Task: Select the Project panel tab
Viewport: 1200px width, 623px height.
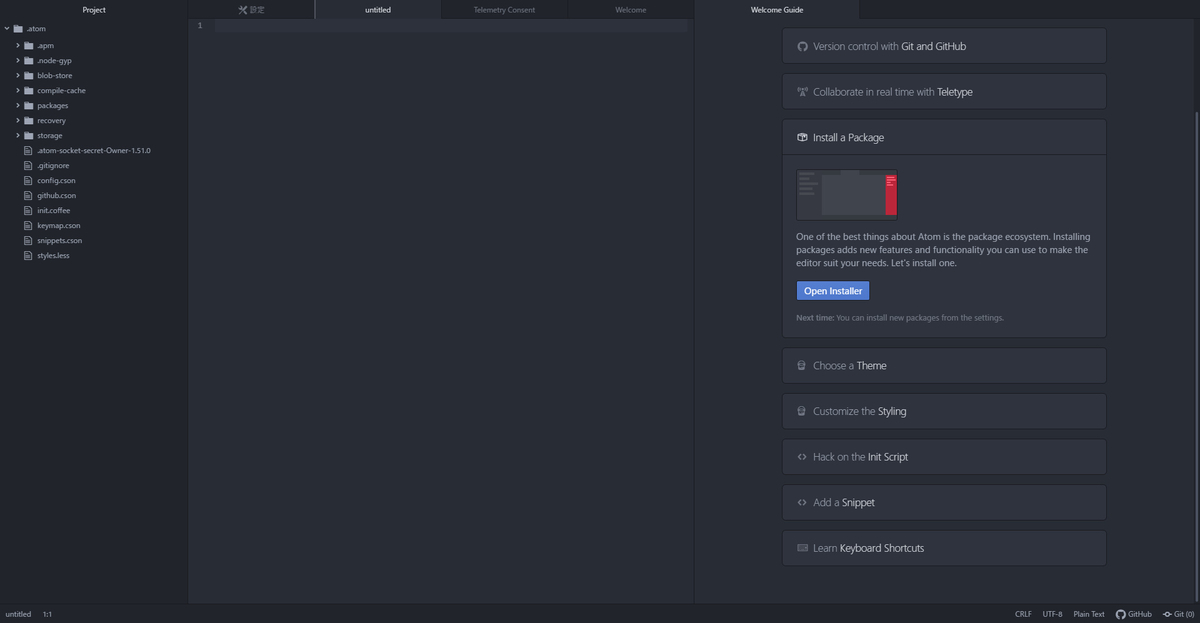Action: click(94, 9)
